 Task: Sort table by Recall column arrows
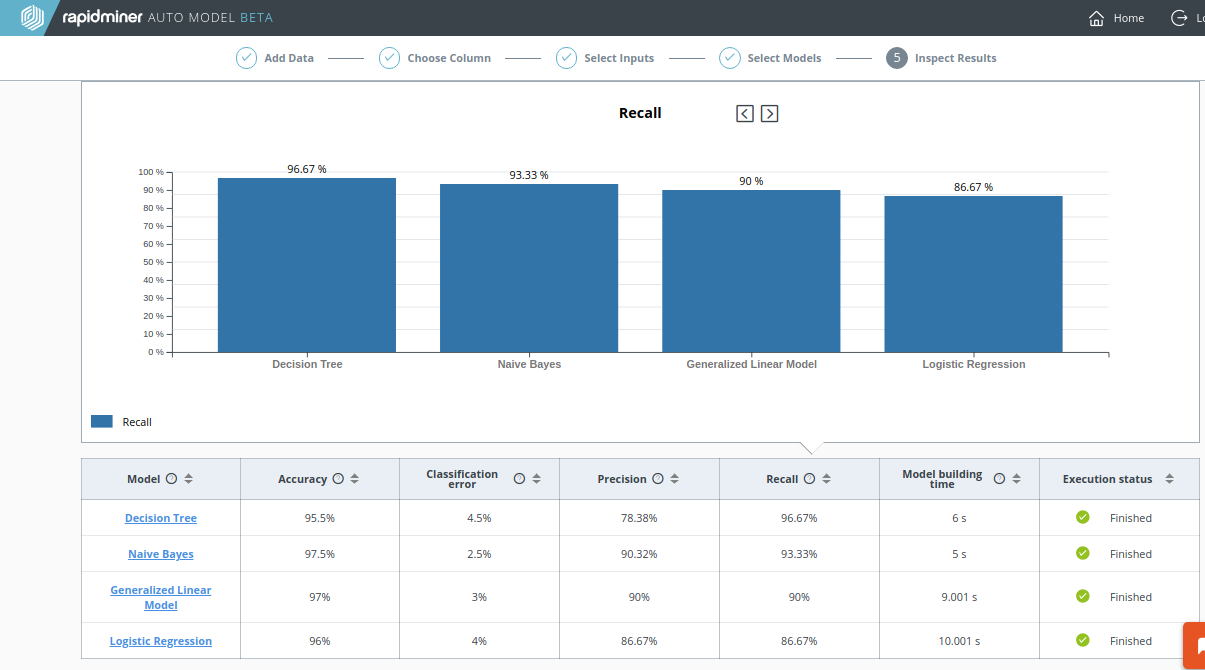tap(826, 479)
